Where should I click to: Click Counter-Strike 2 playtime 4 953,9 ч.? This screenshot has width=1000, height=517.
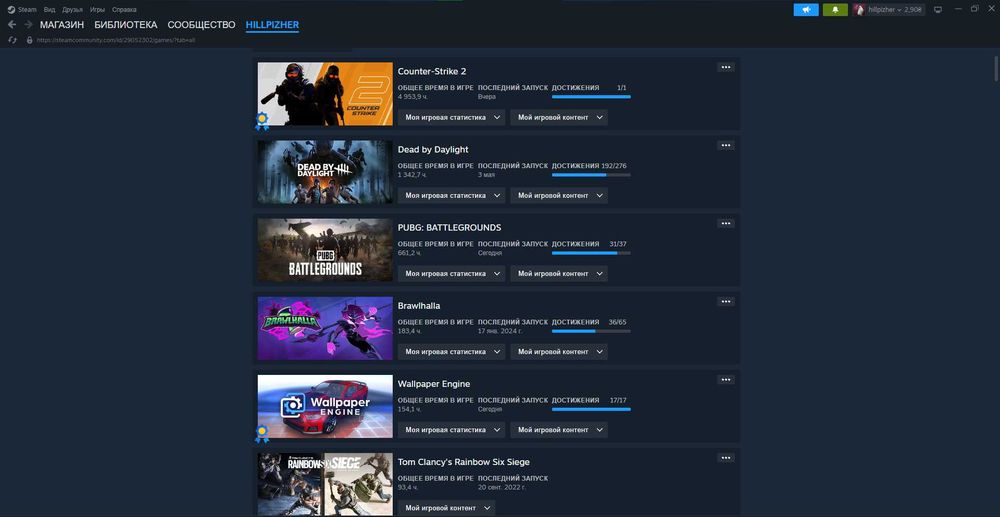pyautogui.click(x=413, y=97)
